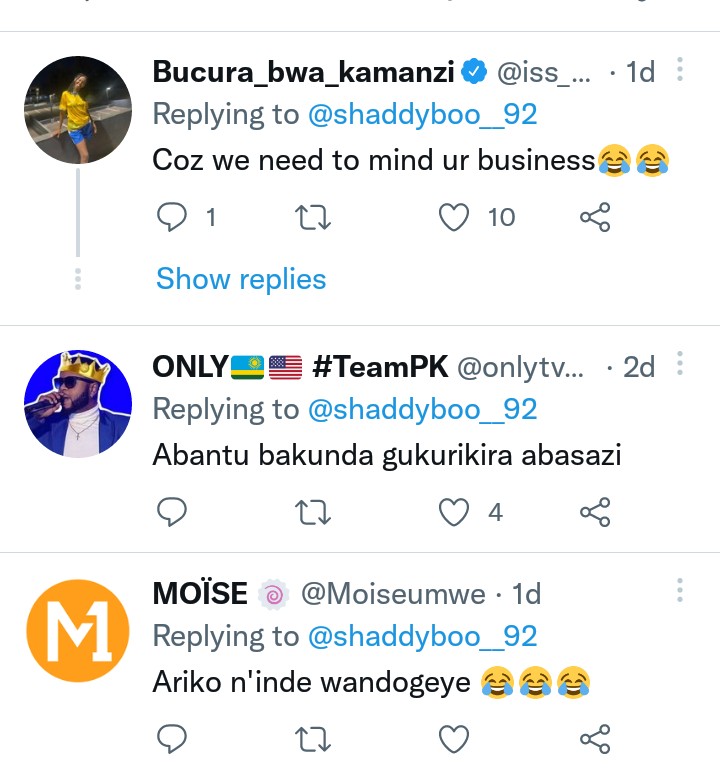Share Bucura_bwa_kamanzi's tweet
This screenshot has width=720, height=769.
click(595, 217)
